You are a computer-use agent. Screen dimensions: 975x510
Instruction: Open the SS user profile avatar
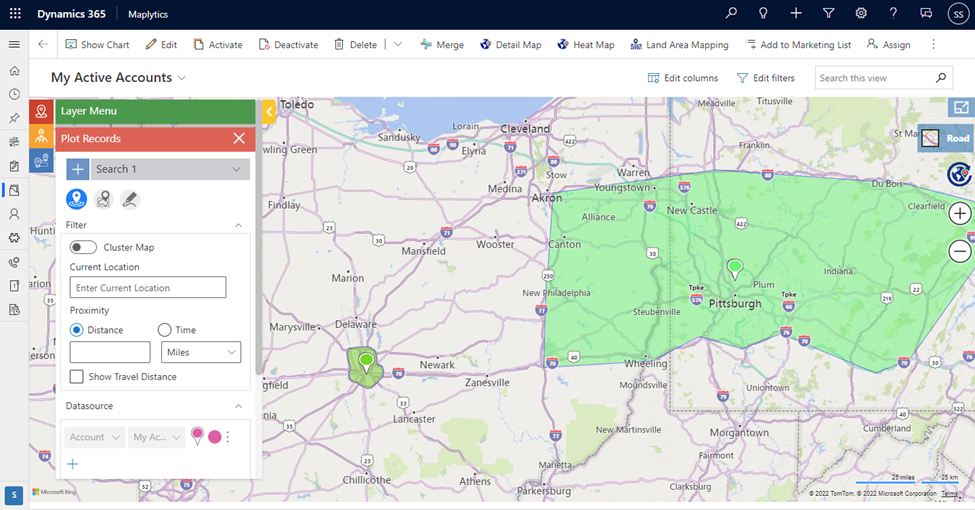pos(958,14)
